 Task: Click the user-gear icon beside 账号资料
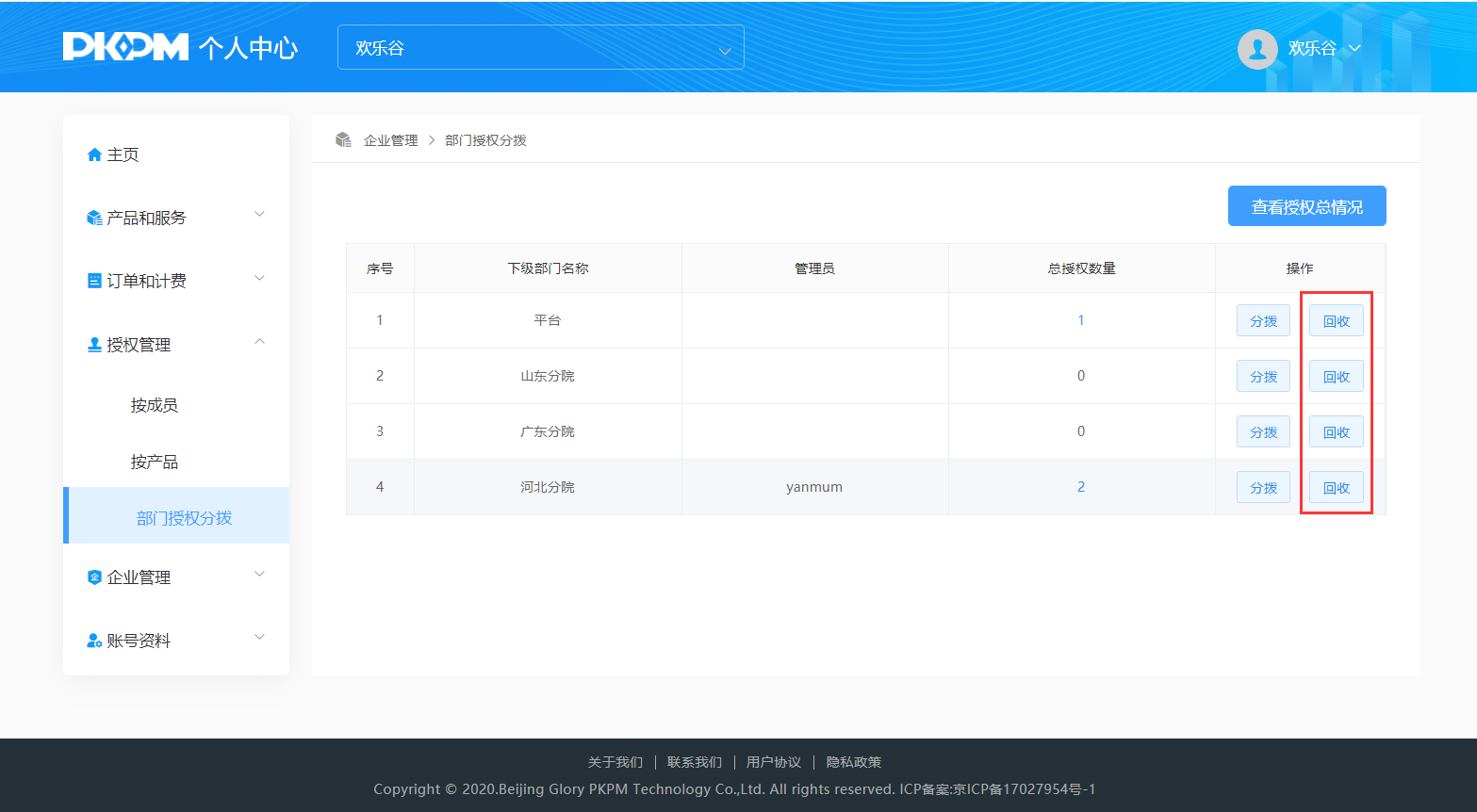click(x=94, y=641)
